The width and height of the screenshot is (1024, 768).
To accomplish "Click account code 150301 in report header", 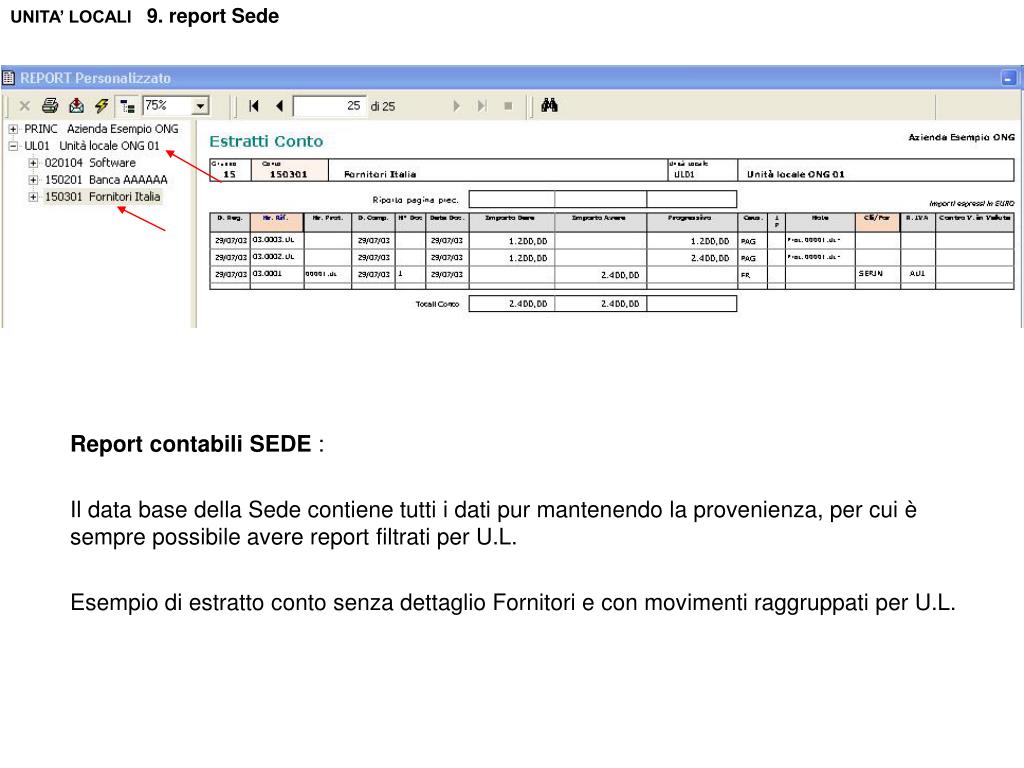I will [288, 174].
